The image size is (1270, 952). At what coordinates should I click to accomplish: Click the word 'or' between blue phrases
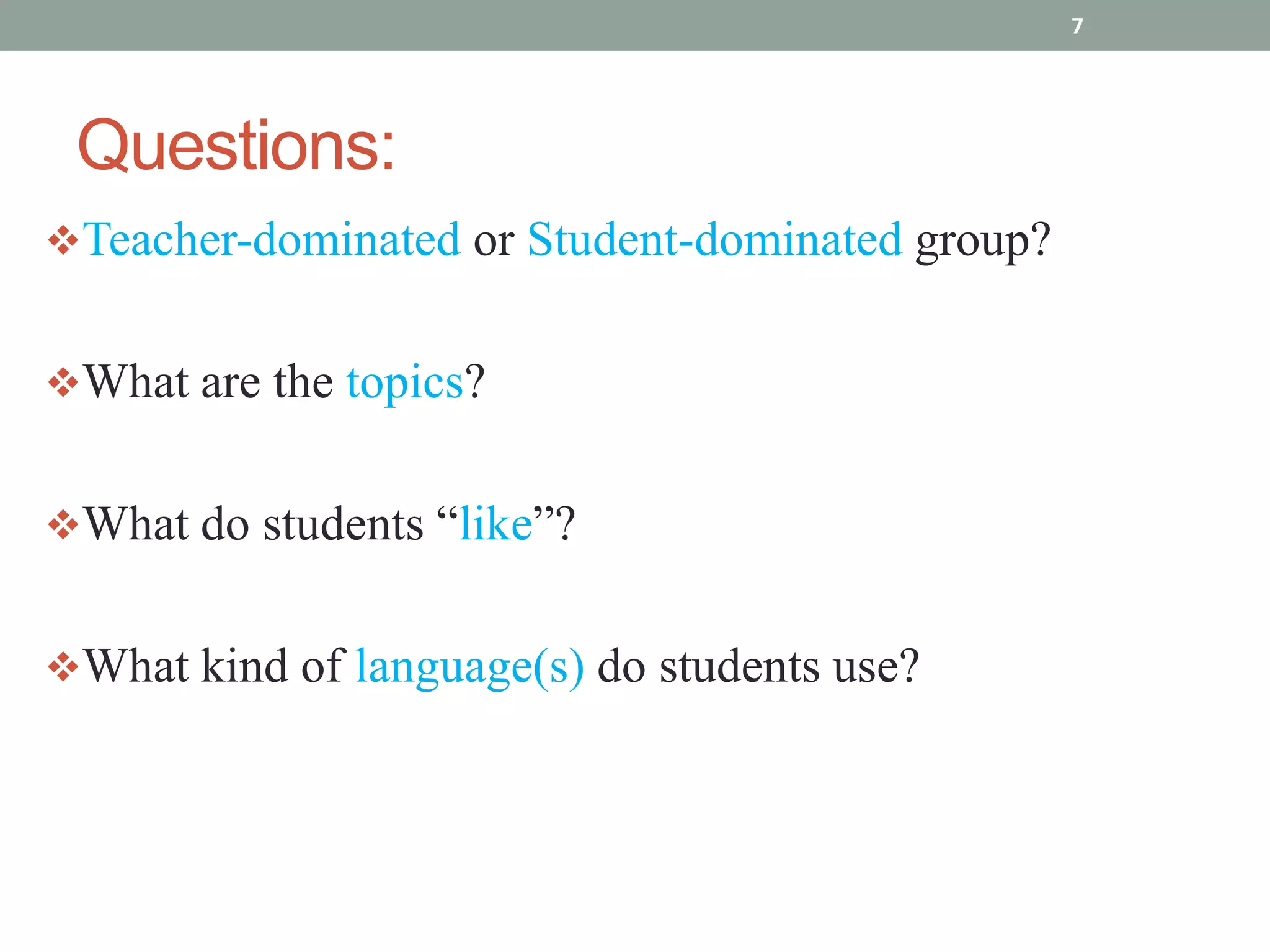(x=494, y=243)
